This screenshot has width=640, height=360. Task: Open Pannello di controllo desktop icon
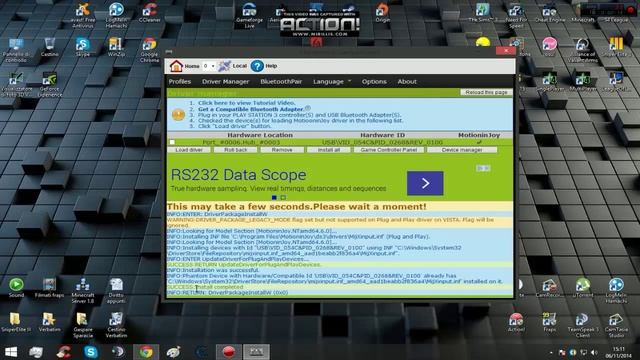tap(16, 50)
